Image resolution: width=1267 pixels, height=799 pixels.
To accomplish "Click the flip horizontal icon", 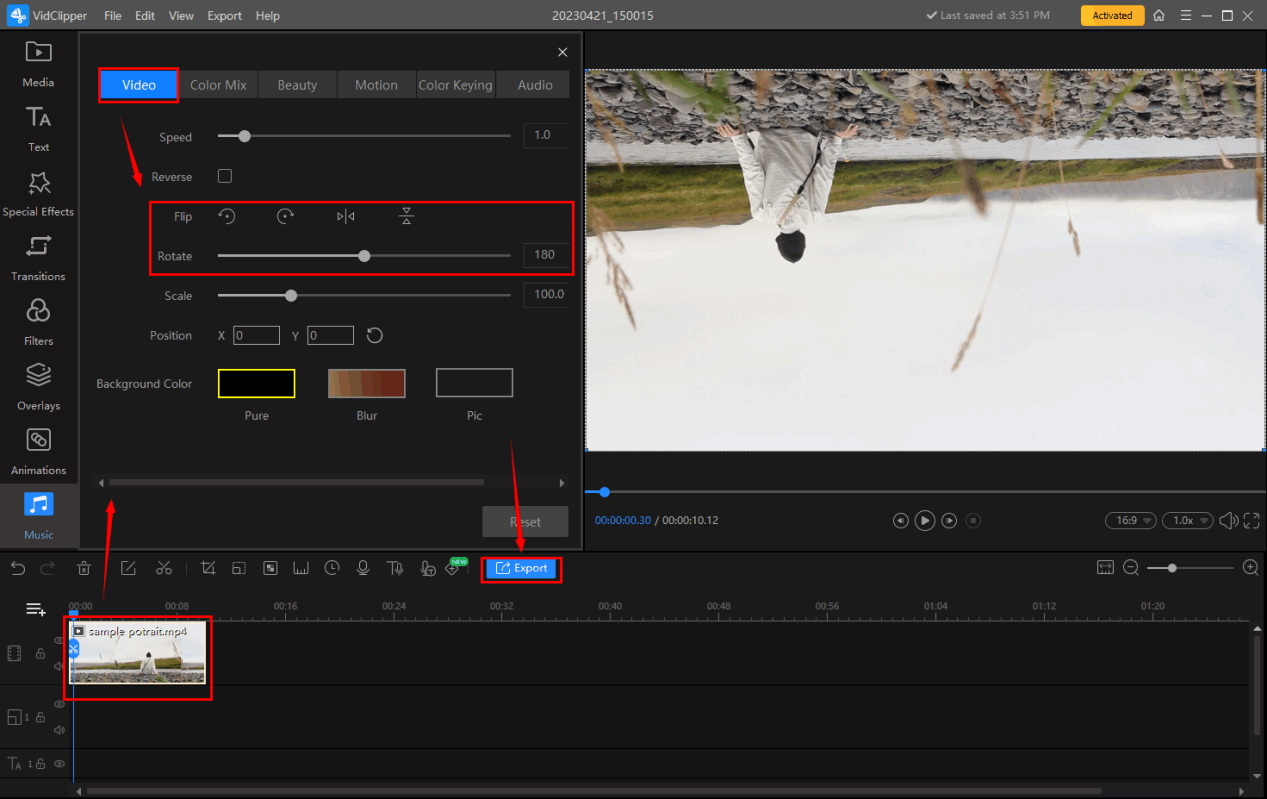I will pos(346,216).
